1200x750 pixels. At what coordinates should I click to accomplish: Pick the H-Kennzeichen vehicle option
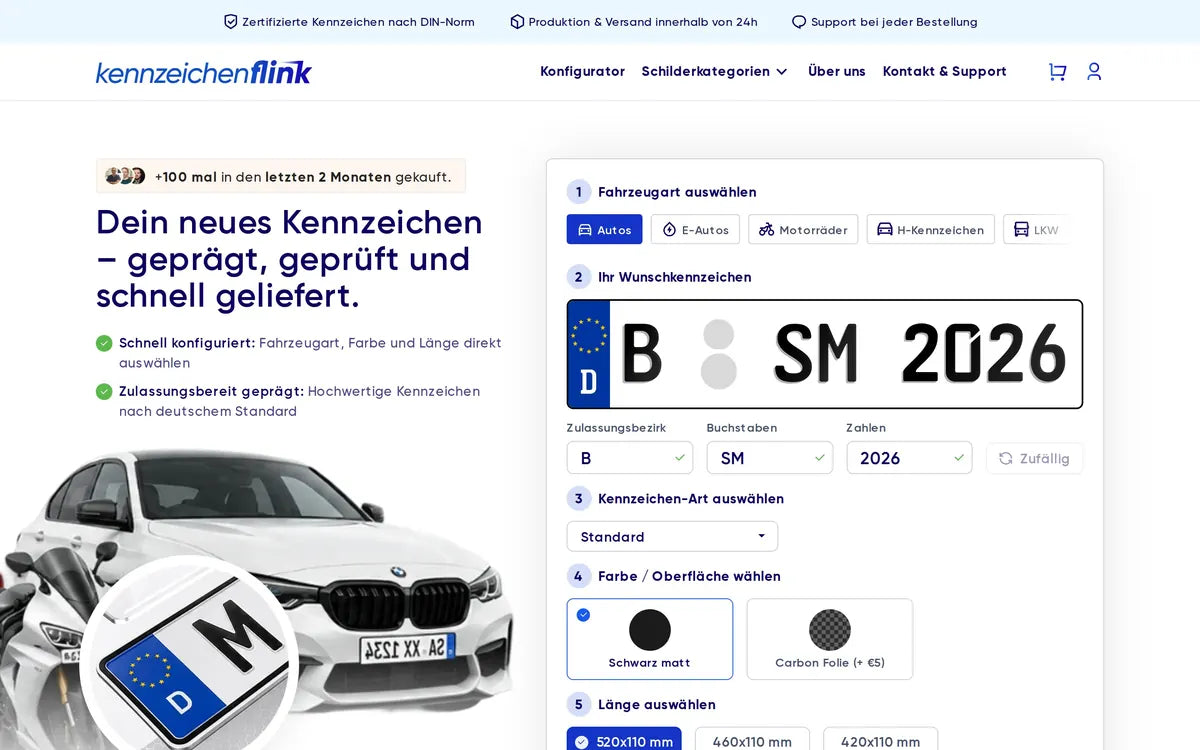pyautogui.click(x=930, y=229)
